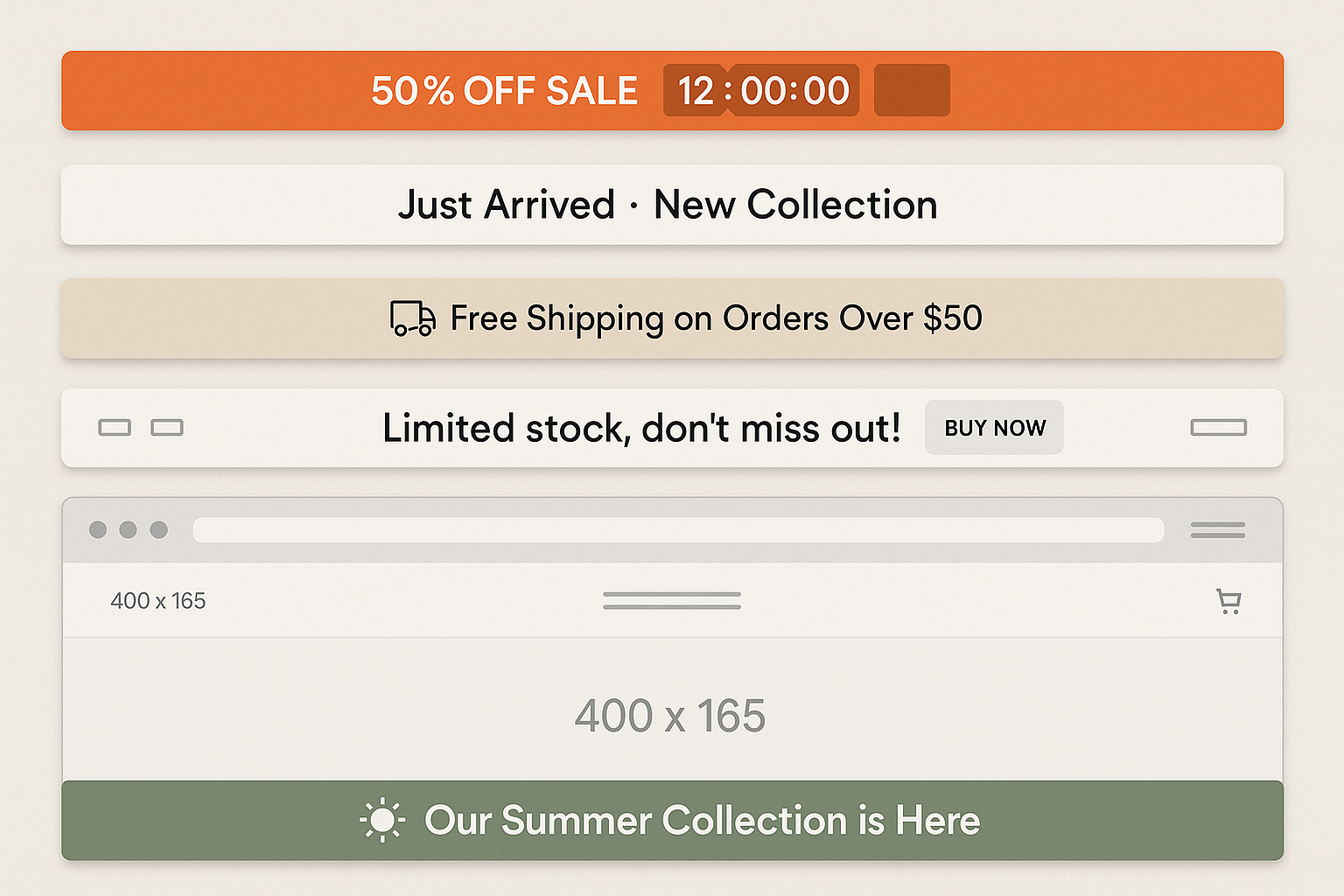The height and width of the screenshot is (896, 1344).
Task: Click the 400 x 165 label in the header
Action: click(158, 601)
